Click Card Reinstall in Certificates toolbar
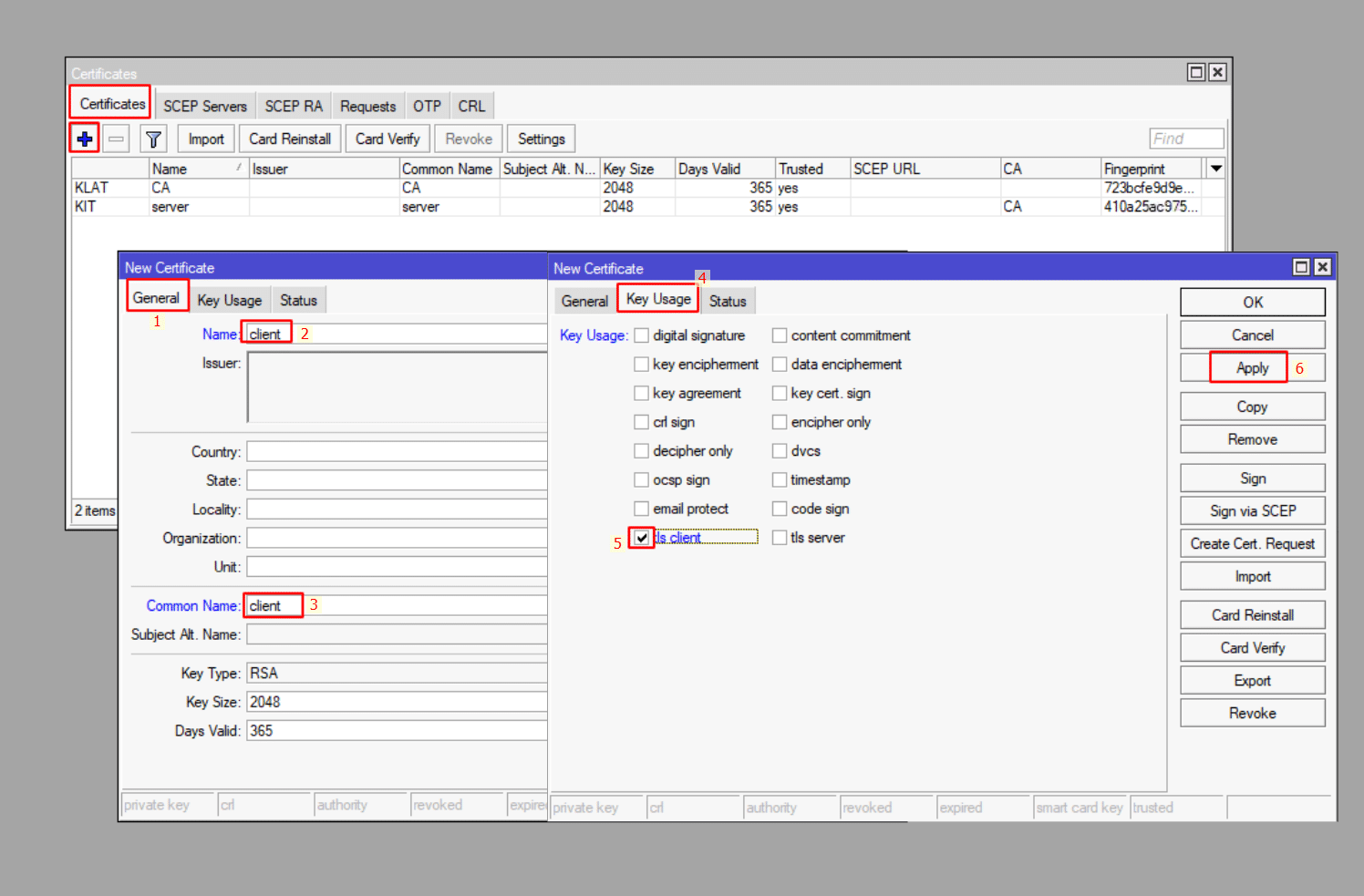This screenshot has height=896, width=1364. point(290,139)
